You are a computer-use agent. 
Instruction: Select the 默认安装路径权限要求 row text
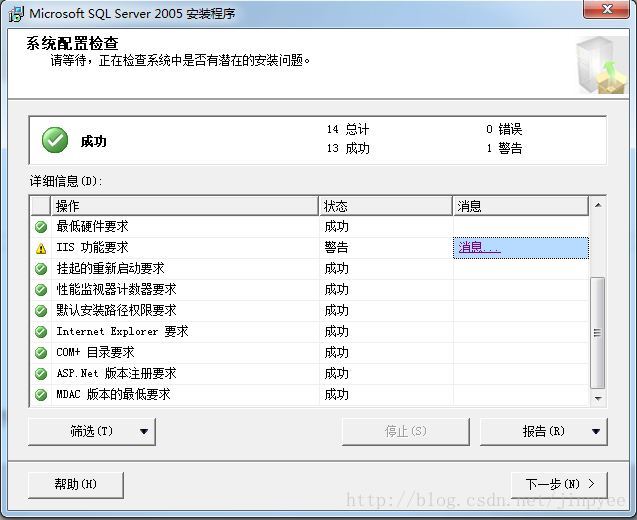click(x=117, y=310)
